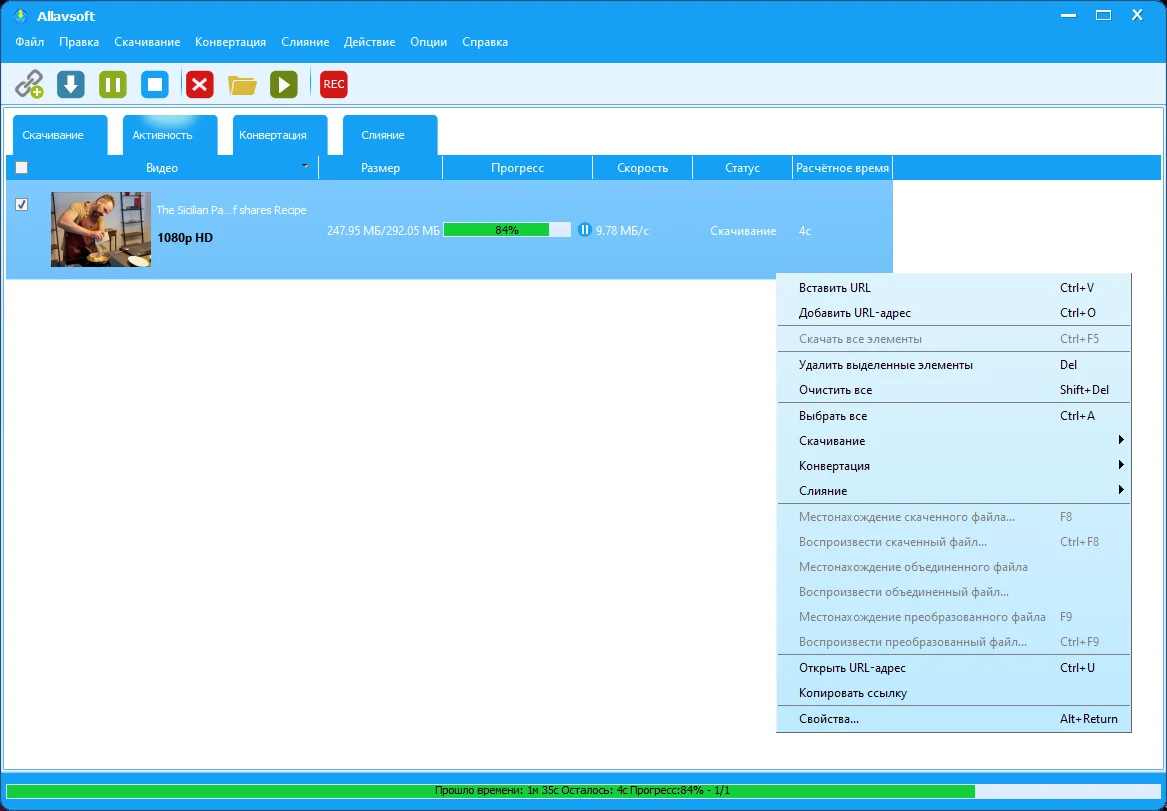1167x811 pixels.
Task: Pause via small icon beside progress bar
Action: (x=585, y=230)
